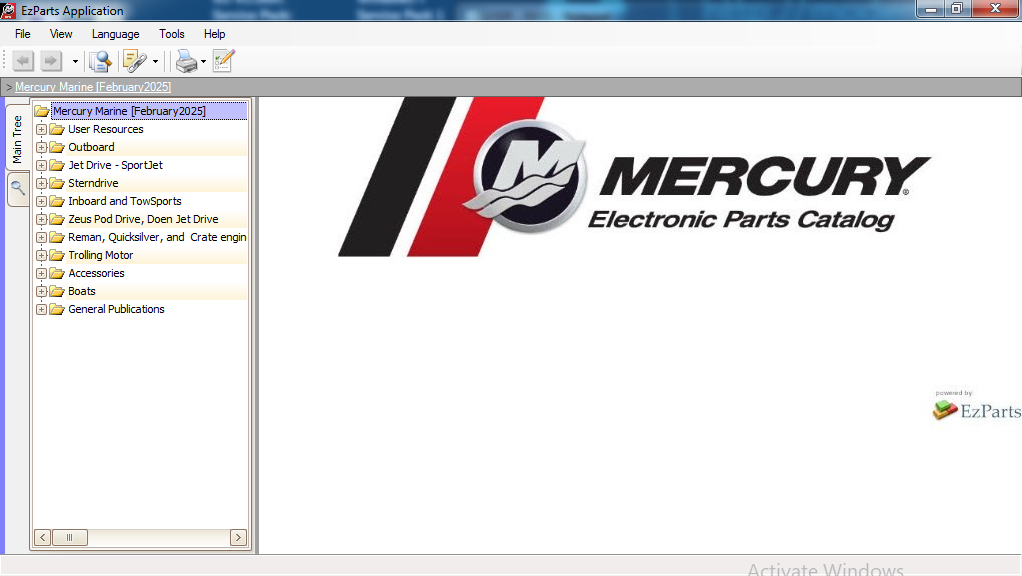Click the tree scrollbar right arrow

click(238, 538)
